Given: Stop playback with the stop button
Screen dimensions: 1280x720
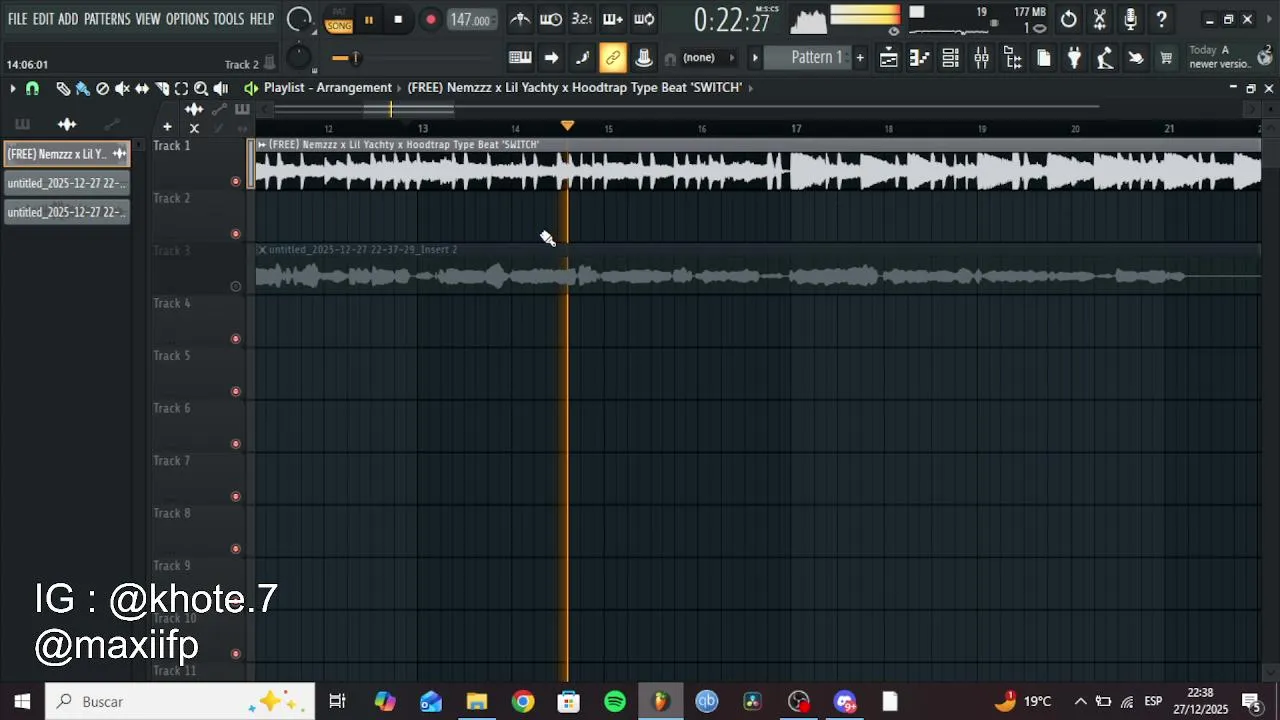Looking at the screenshot, I should (398, 19).
